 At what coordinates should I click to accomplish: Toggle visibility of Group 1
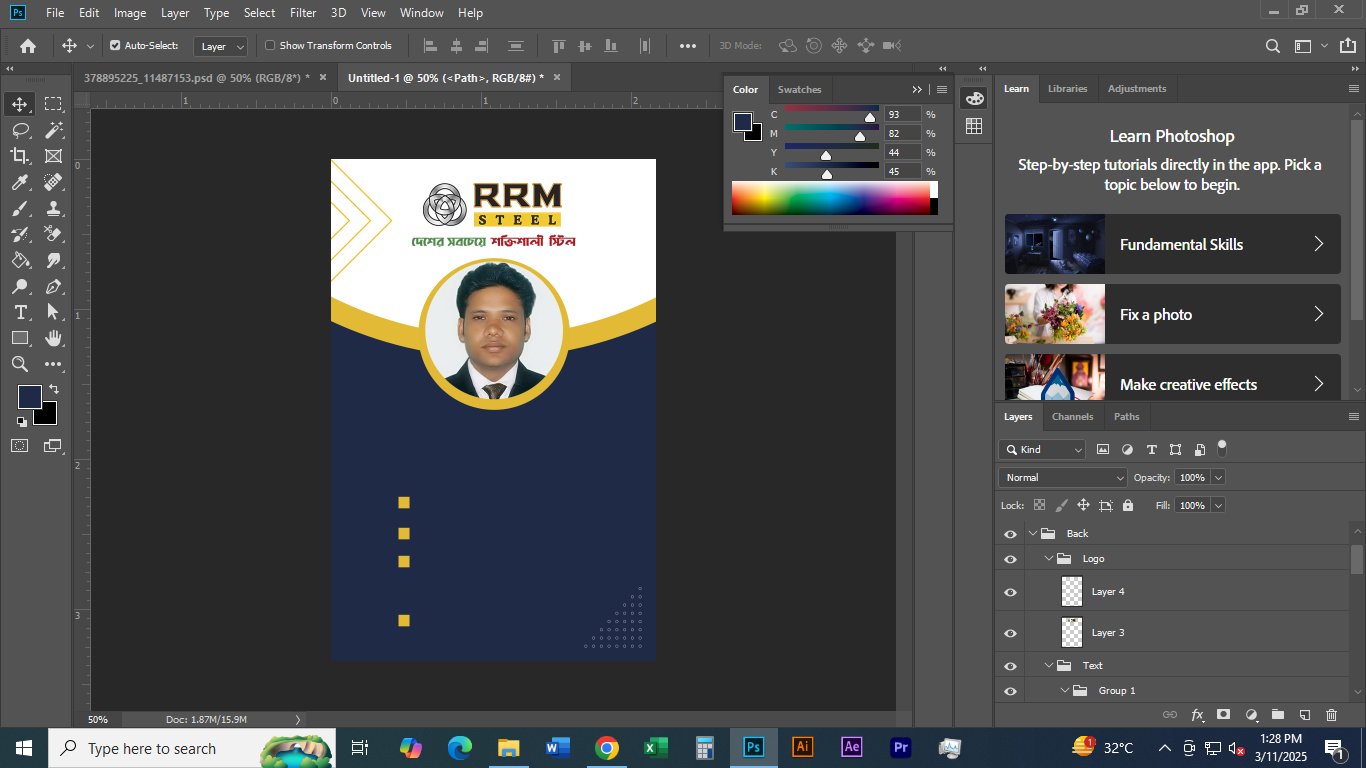click(x=1010, y=691)
